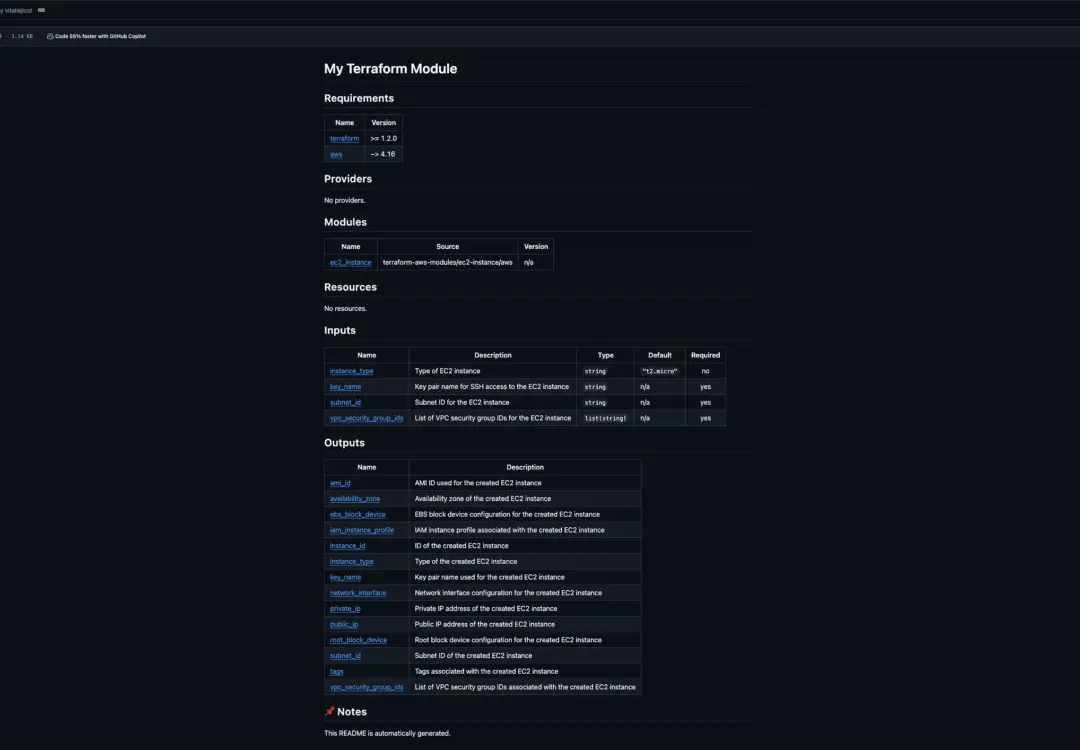Open the ebs_block_device output link
Viewport: 1080px width, 750px height.
357,514
